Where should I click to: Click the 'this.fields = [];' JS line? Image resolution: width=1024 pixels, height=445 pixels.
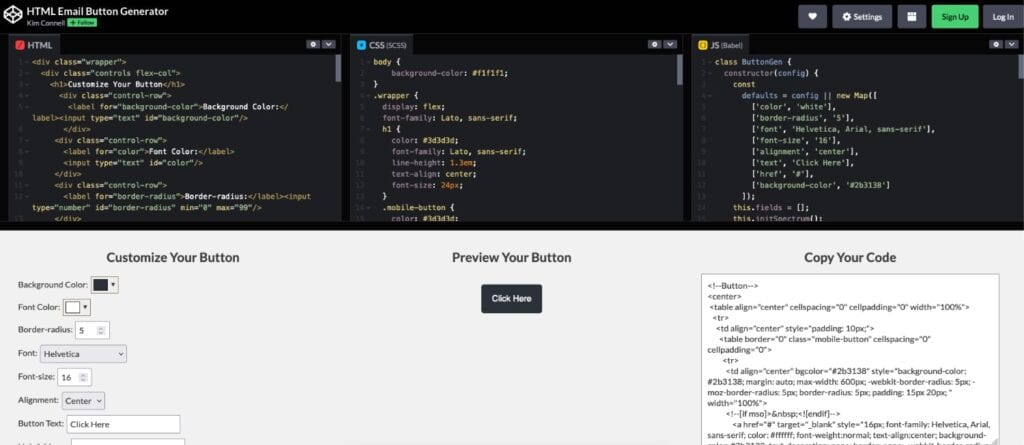pyautogui.click(x=771, y=207)
